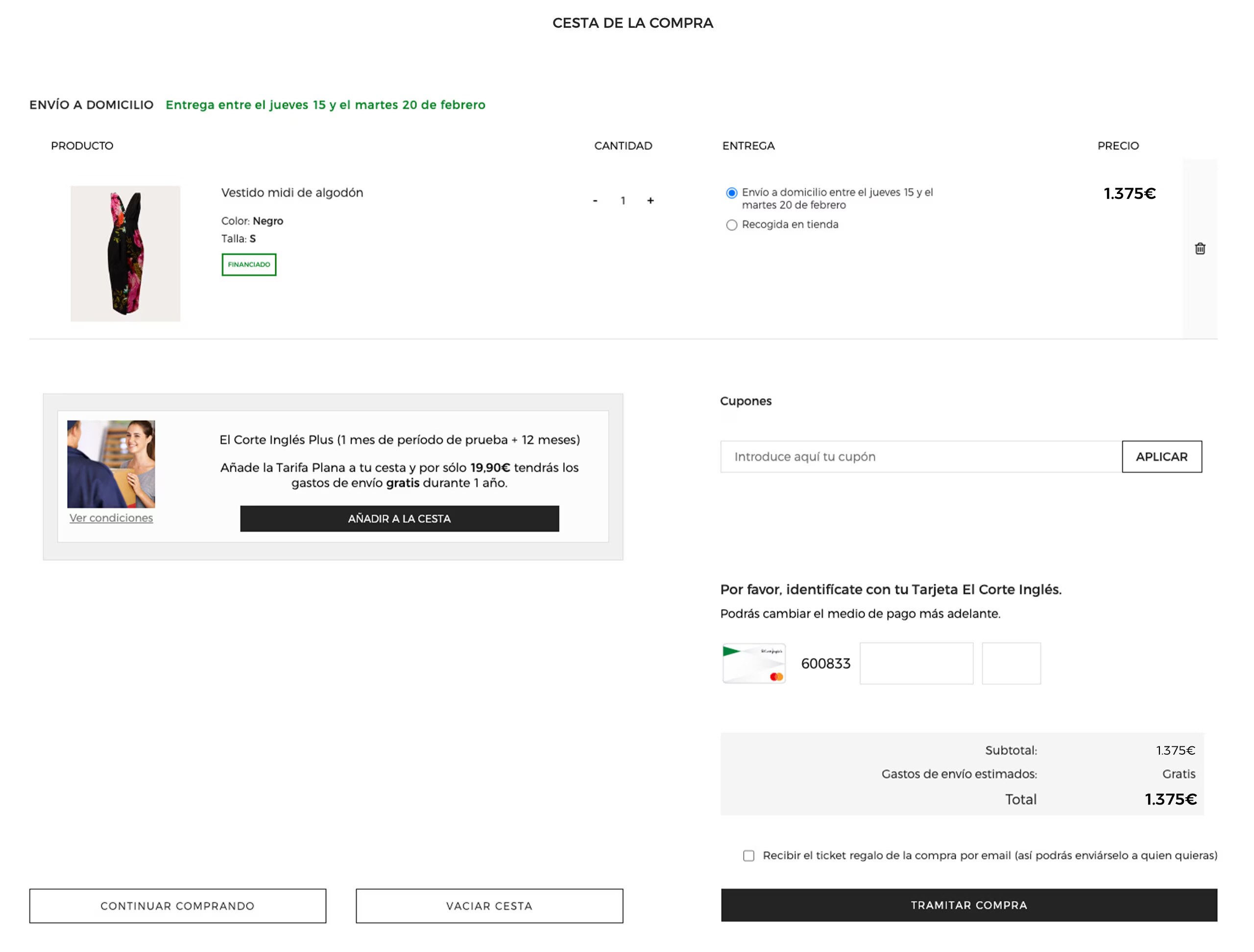Select home delivery between Thursday 15 and Tuesday 20
The image size is (1254, 952).
[x=731, y=193]
